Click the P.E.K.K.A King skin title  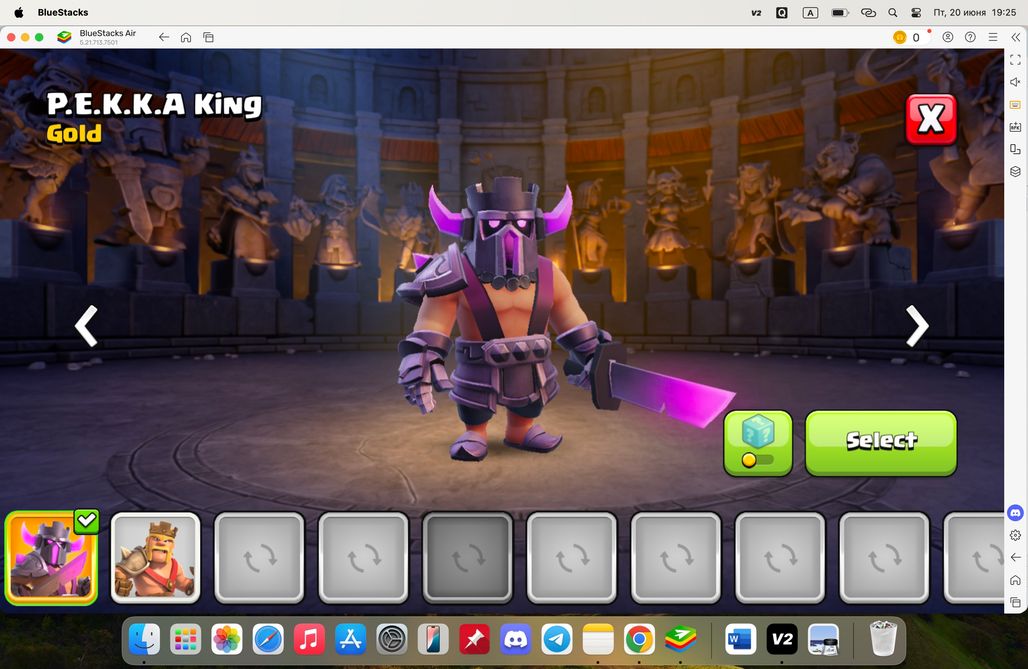click(x=154, y=104)
